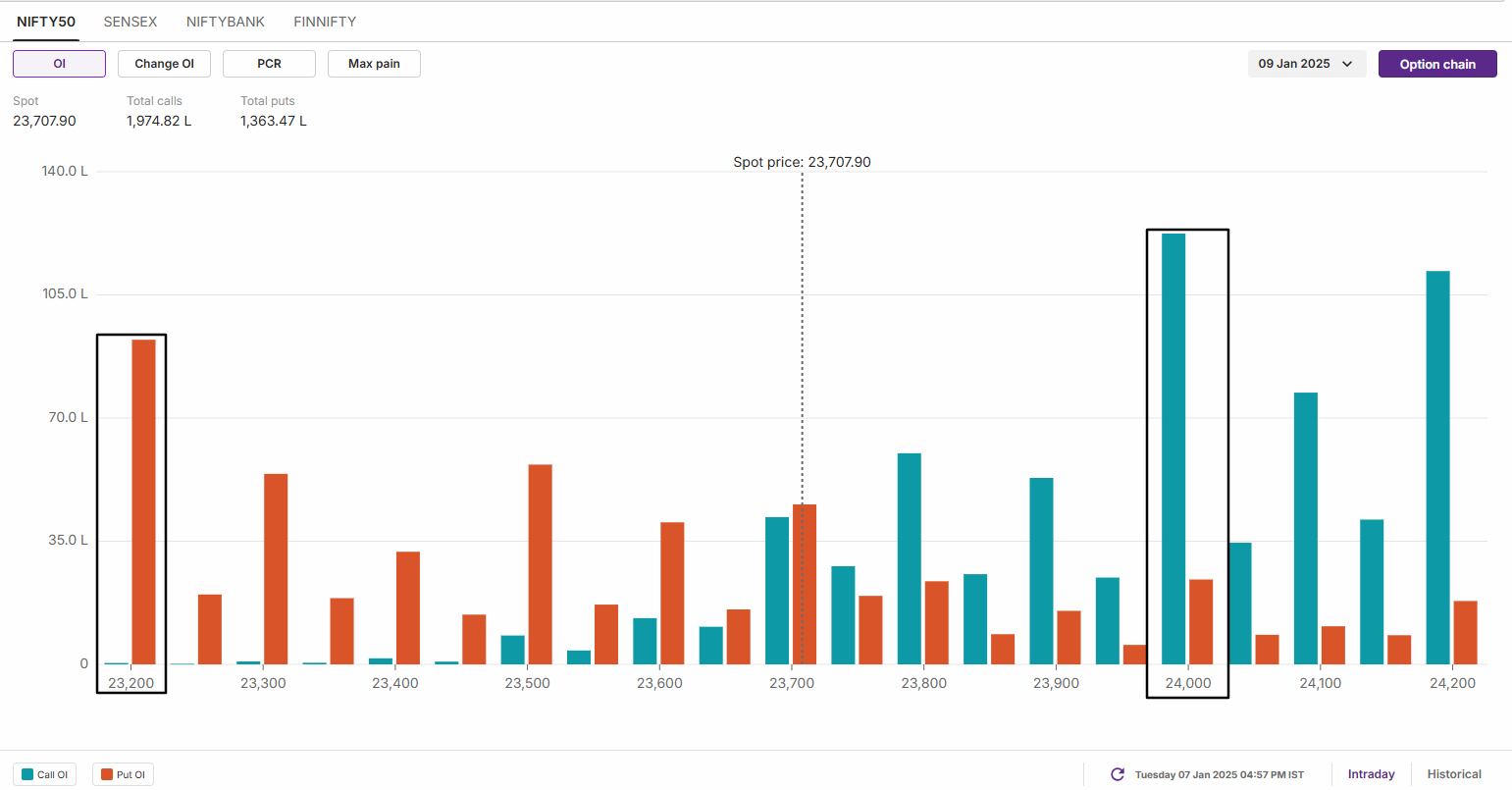Click the 24,100 strike call OI bar
This screenshot has width=1512, height=790.
pyautogui.click(x=1306, y=528)
